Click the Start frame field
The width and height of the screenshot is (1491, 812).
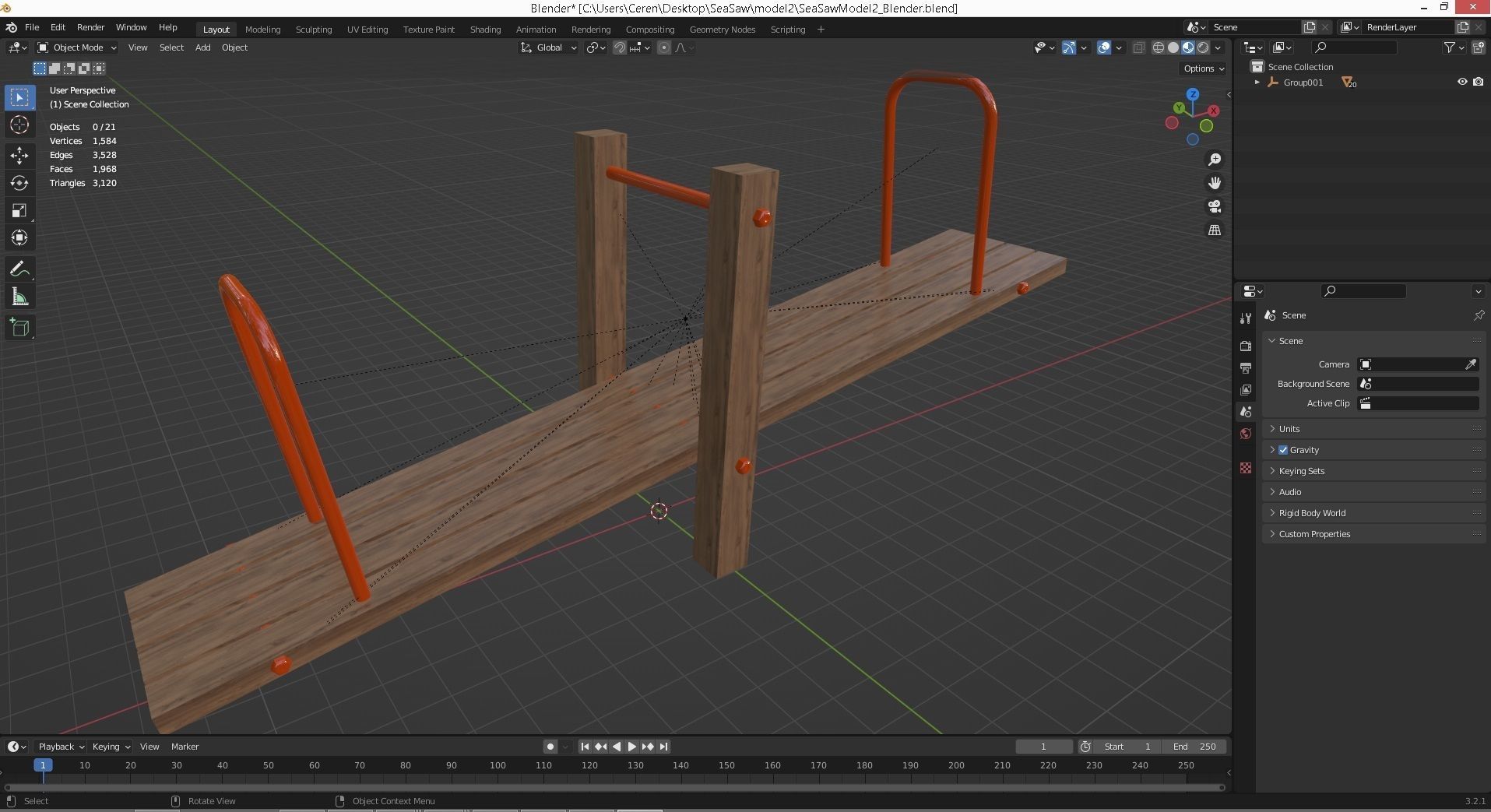(1126, 747)
